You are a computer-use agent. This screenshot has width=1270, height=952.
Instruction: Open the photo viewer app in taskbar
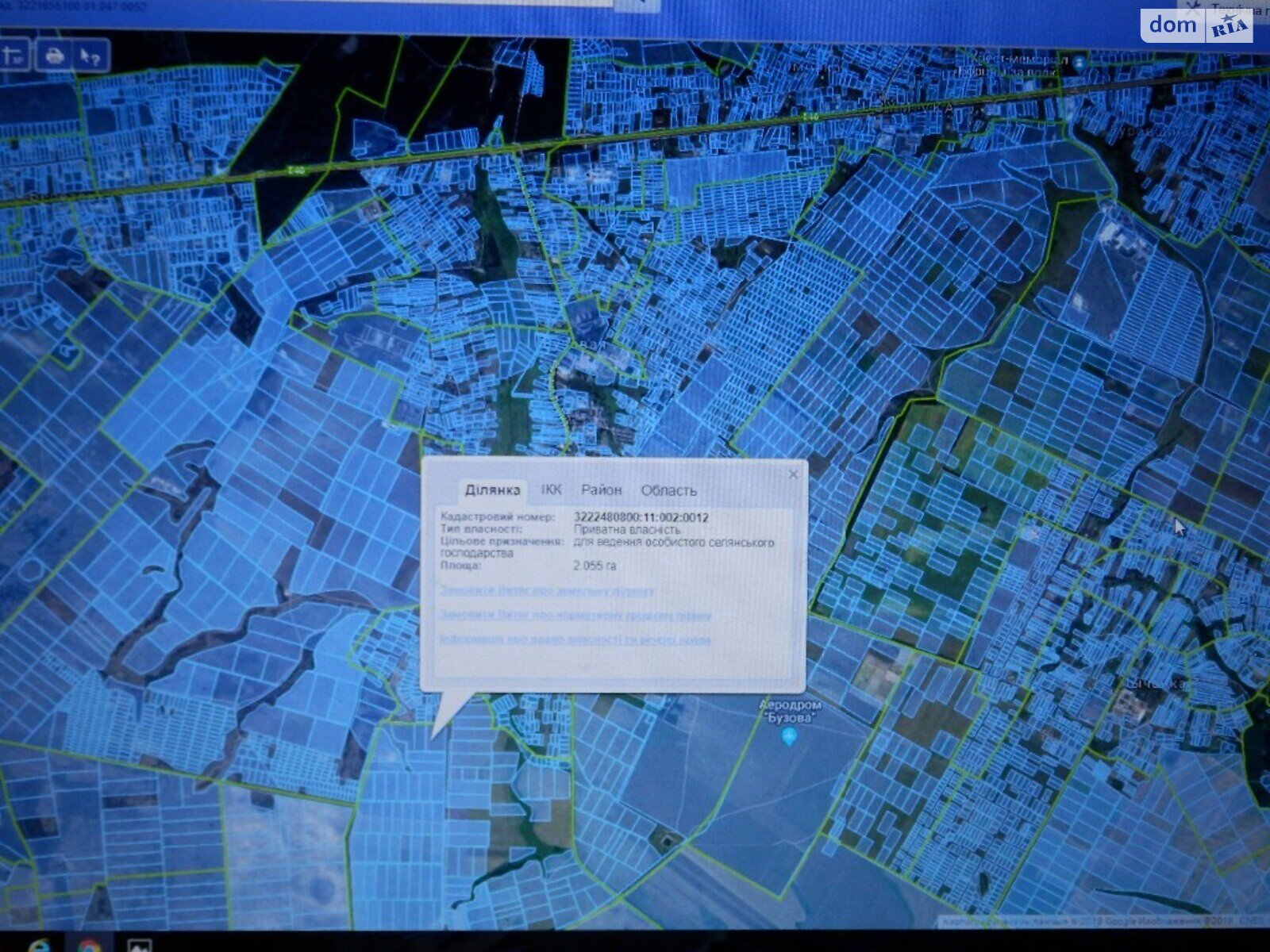[140, 946]
